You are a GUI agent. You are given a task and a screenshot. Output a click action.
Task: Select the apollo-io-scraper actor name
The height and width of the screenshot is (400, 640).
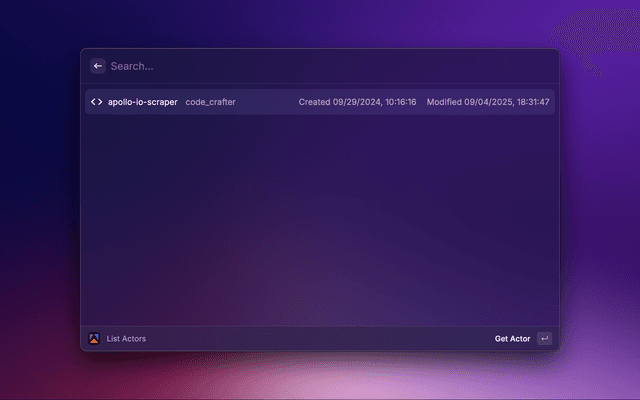142,102
